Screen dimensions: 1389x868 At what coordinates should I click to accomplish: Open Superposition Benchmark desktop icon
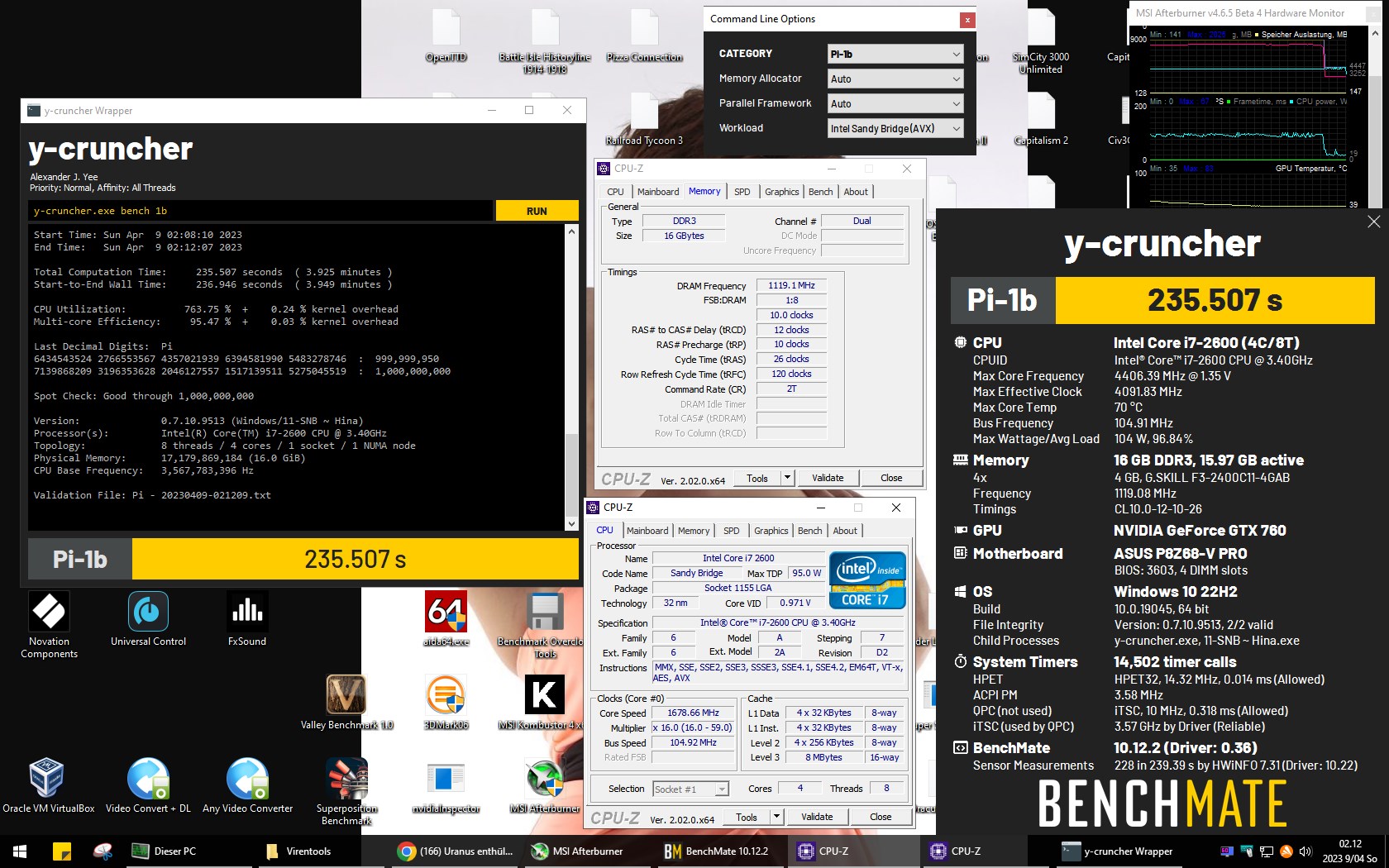pyautogui.click(x=346, y=791)
